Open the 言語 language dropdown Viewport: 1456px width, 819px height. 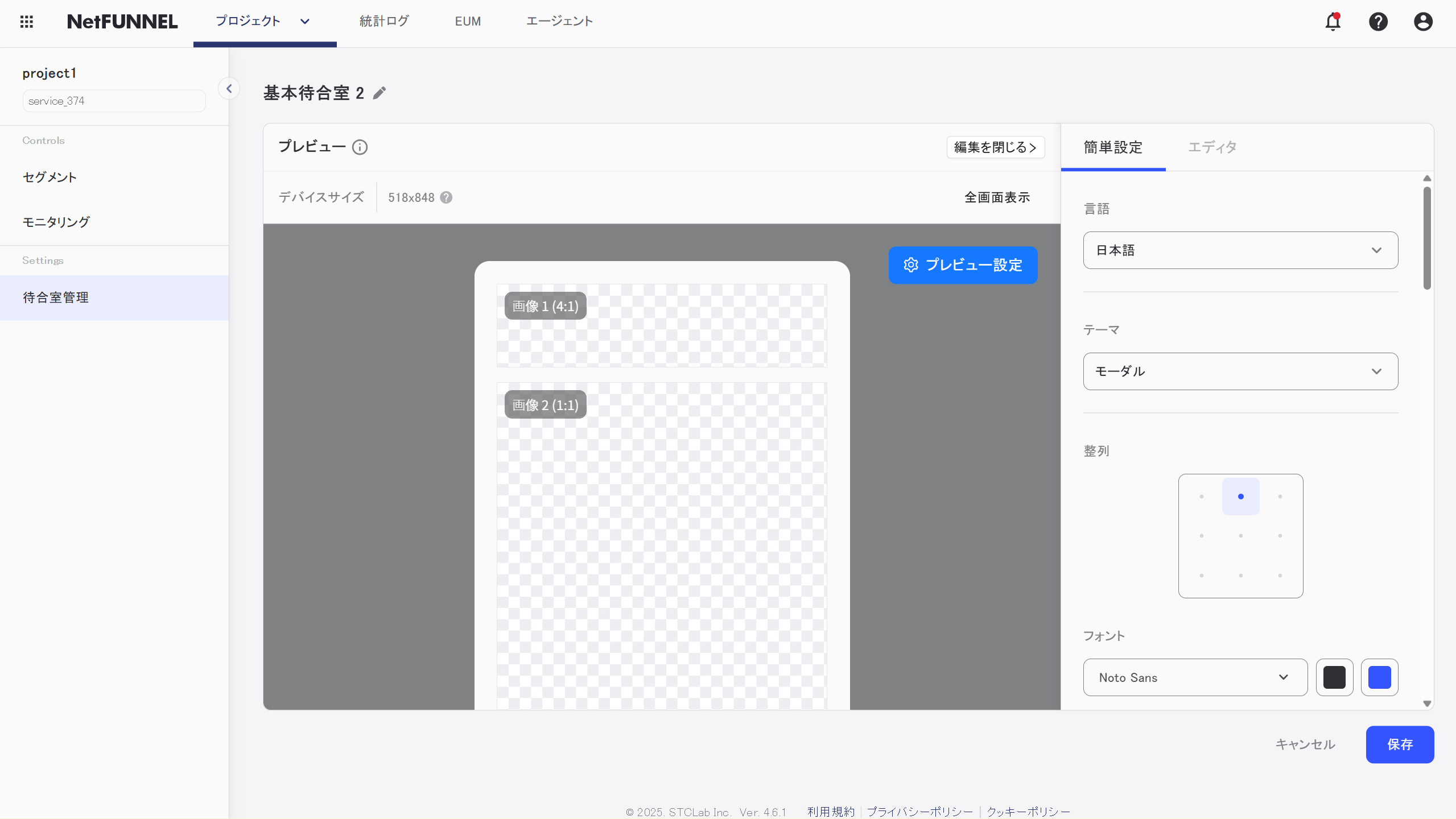[x=1240, y=250]
